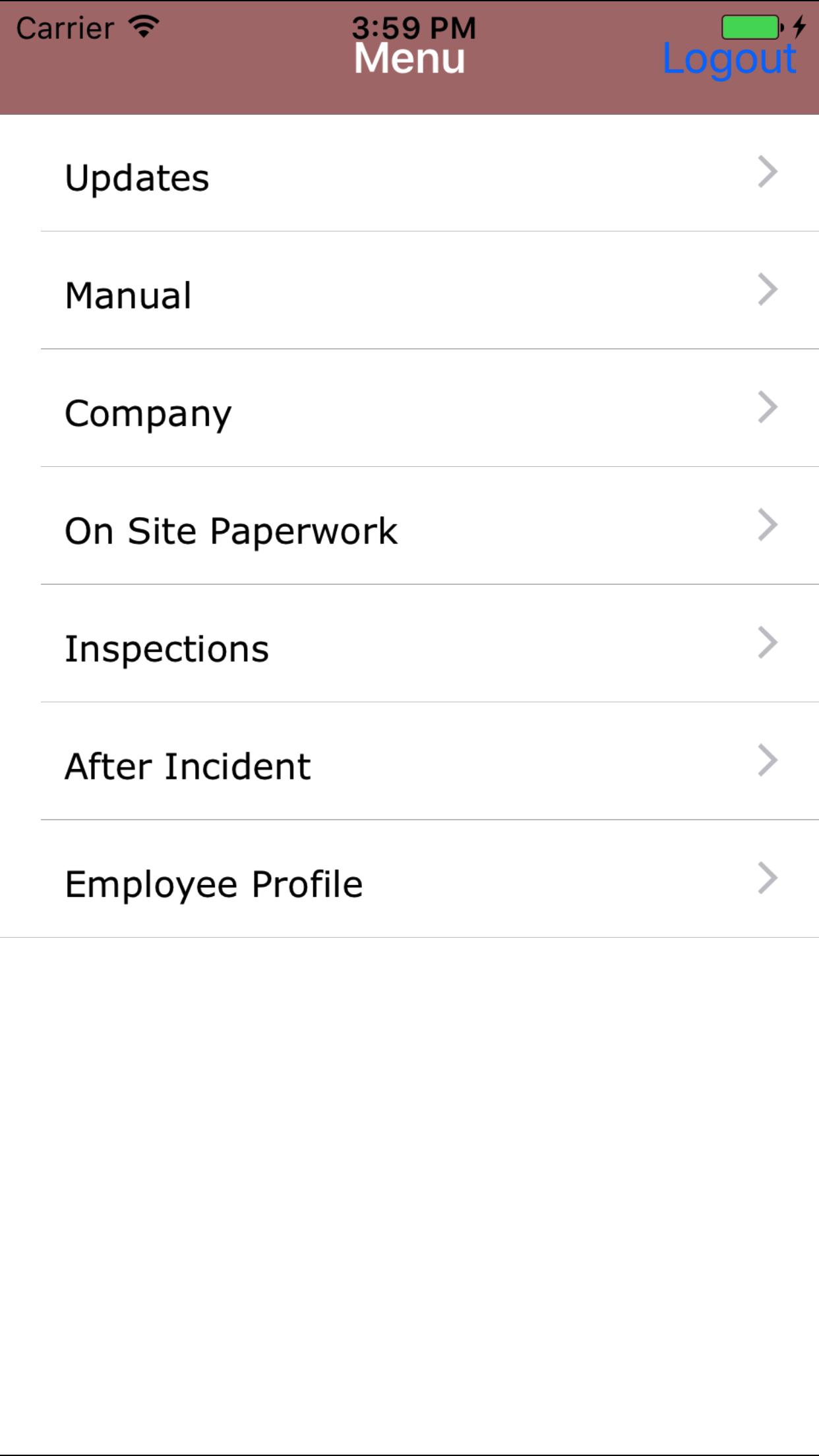Open On Site Paperwork
819x1456 pixels.
(231, 531)
